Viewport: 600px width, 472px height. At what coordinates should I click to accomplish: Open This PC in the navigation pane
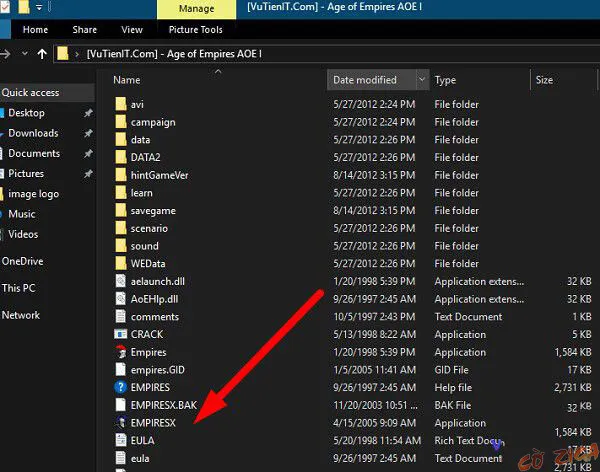click(18, 288)
